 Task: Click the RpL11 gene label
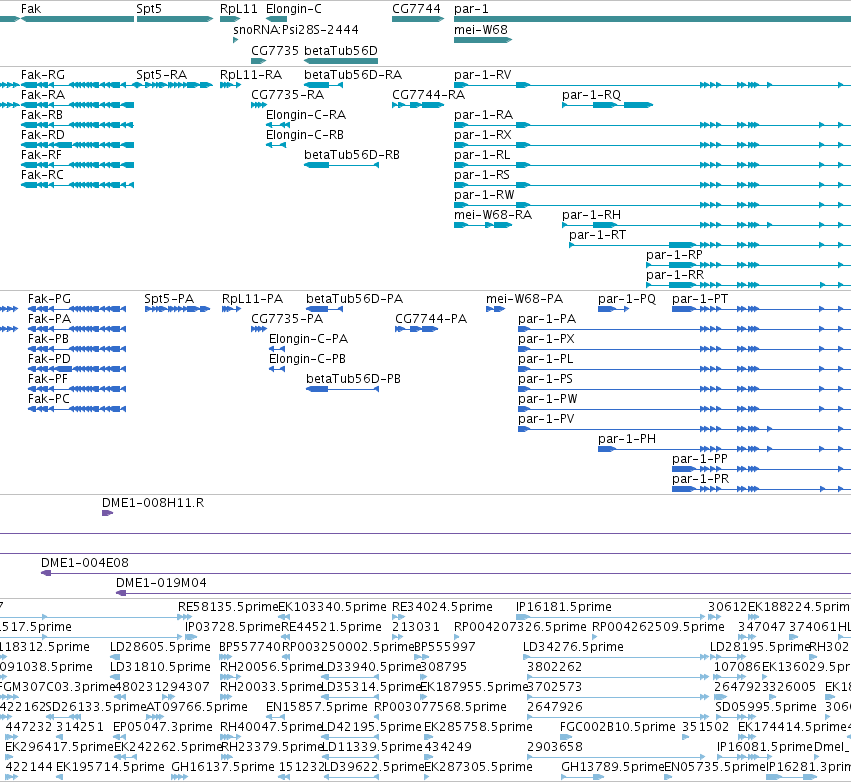click(x=239, y=9)
